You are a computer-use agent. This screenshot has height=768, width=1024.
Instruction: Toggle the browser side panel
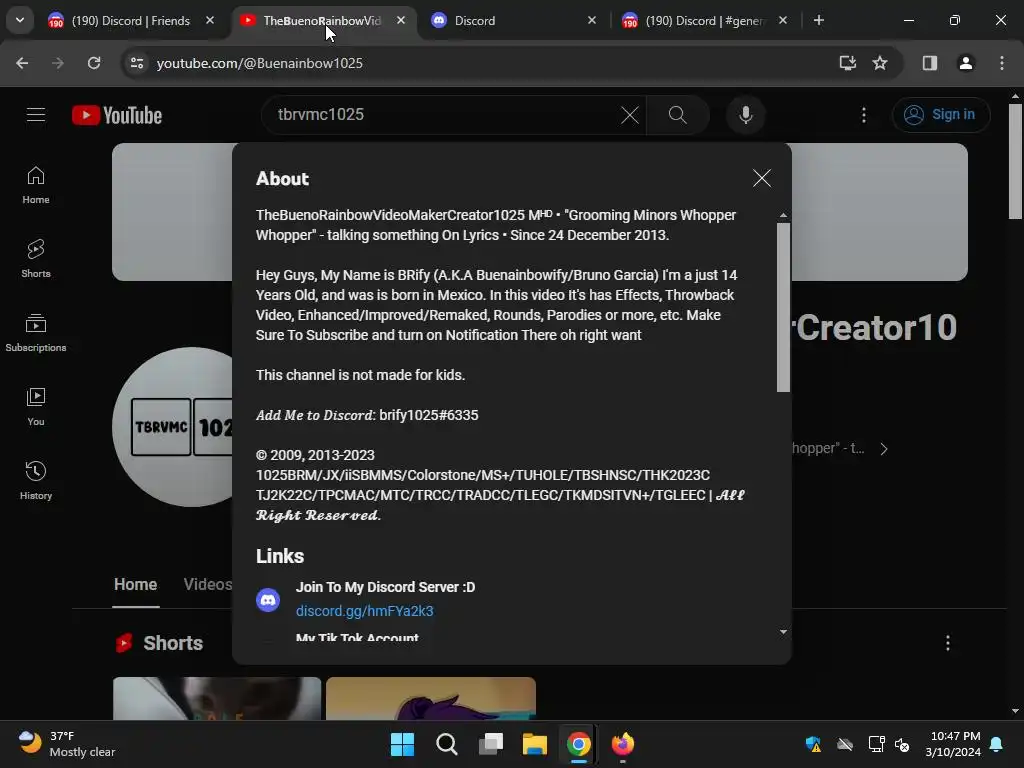[x=929, y=63]
